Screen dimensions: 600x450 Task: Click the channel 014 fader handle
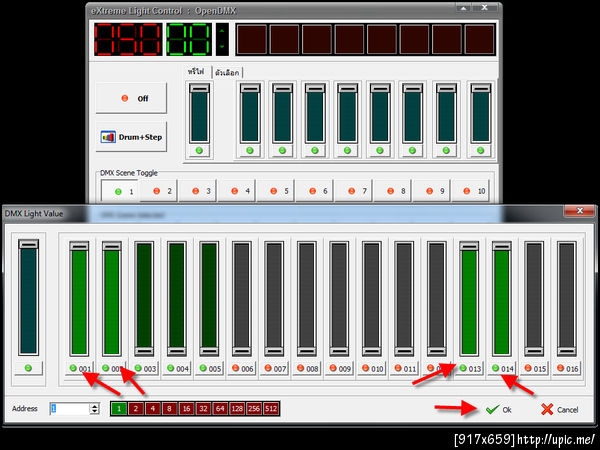coord(502,246)
